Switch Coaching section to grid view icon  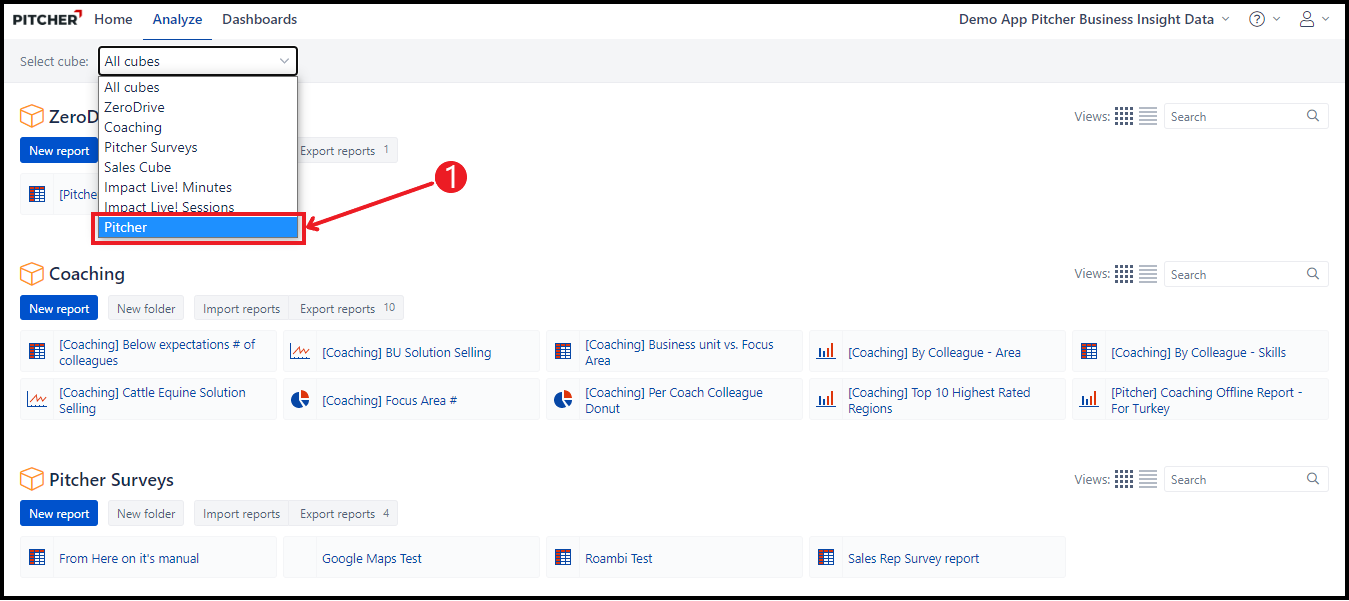click(1124, 274)
